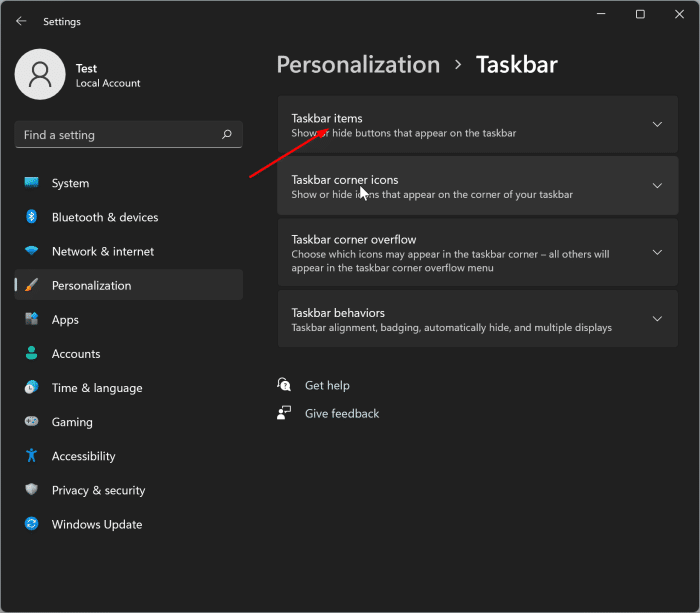Click the Apps icon in sidebar
700x613 pixels.
(x=31, y=319)
